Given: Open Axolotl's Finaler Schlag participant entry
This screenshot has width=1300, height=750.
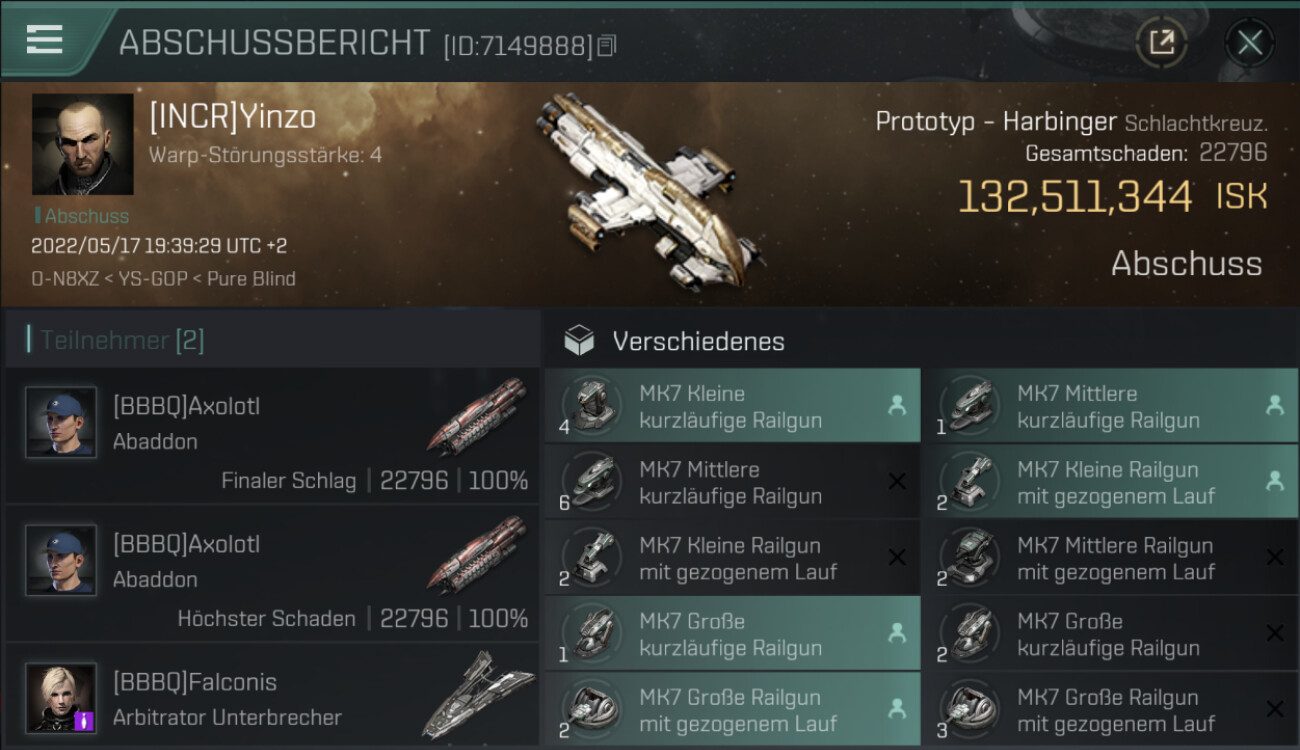Looking at the screenshot, I should (272, 436).
